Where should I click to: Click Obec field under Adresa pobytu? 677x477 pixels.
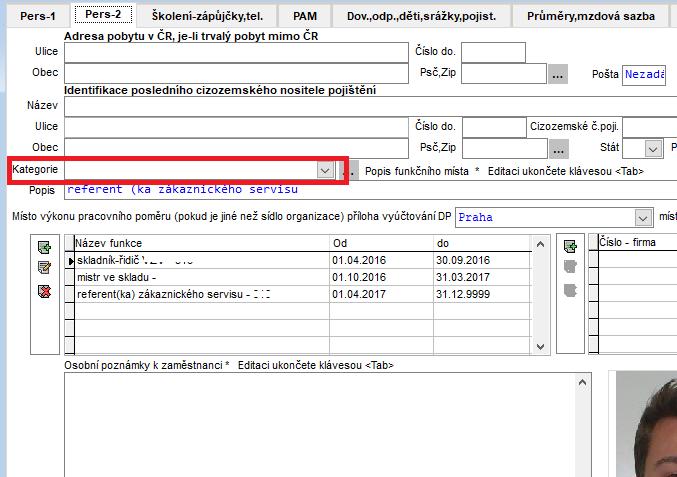236,73
